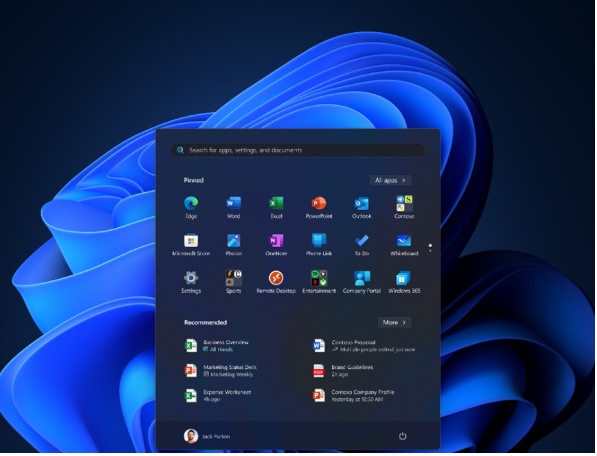
Task: Click More in the Recommended section
Action: tap(394, 323)
